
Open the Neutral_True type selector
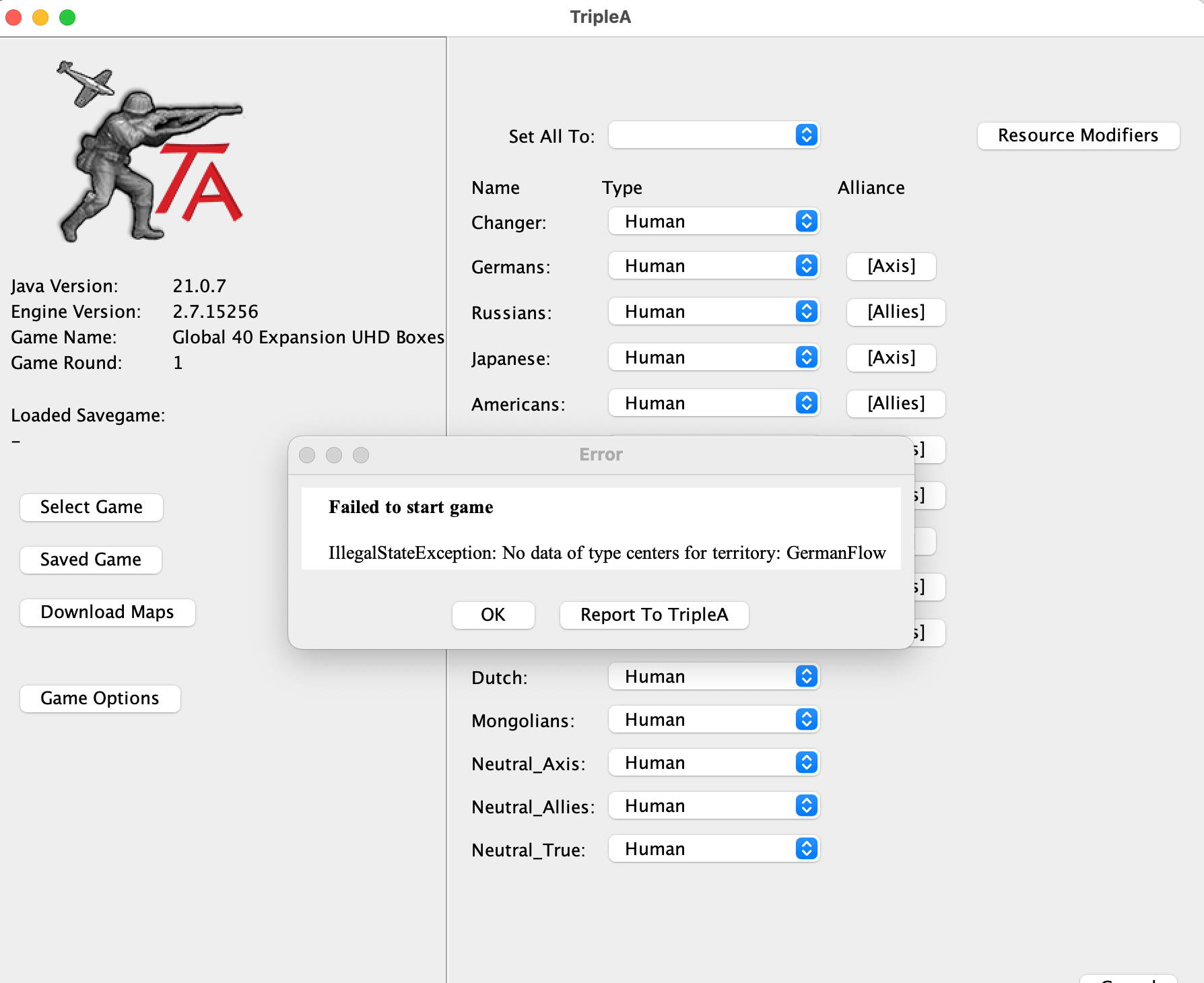coord(713,848)
